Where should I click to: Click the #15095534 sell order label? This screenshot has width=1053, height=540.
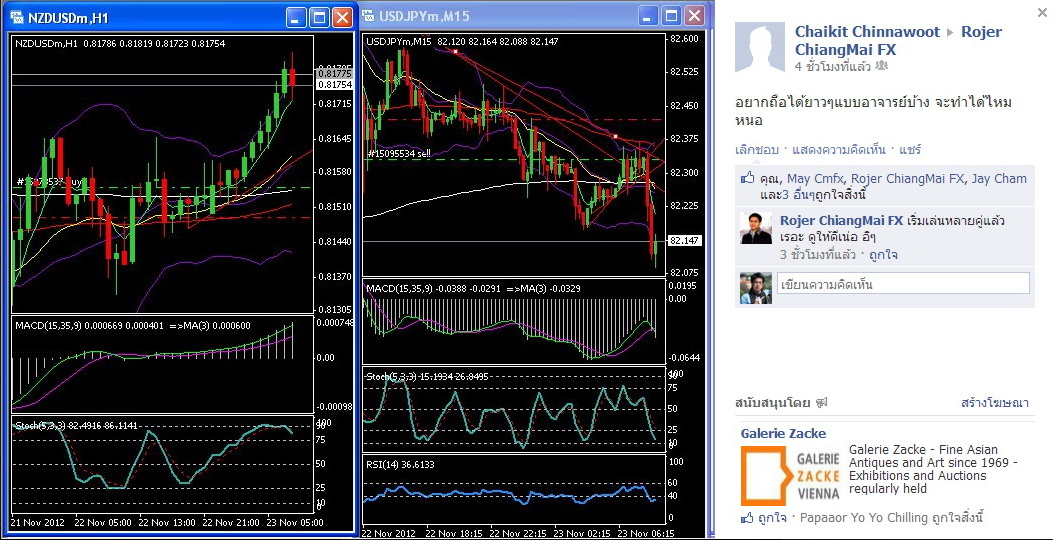point(399,154)
